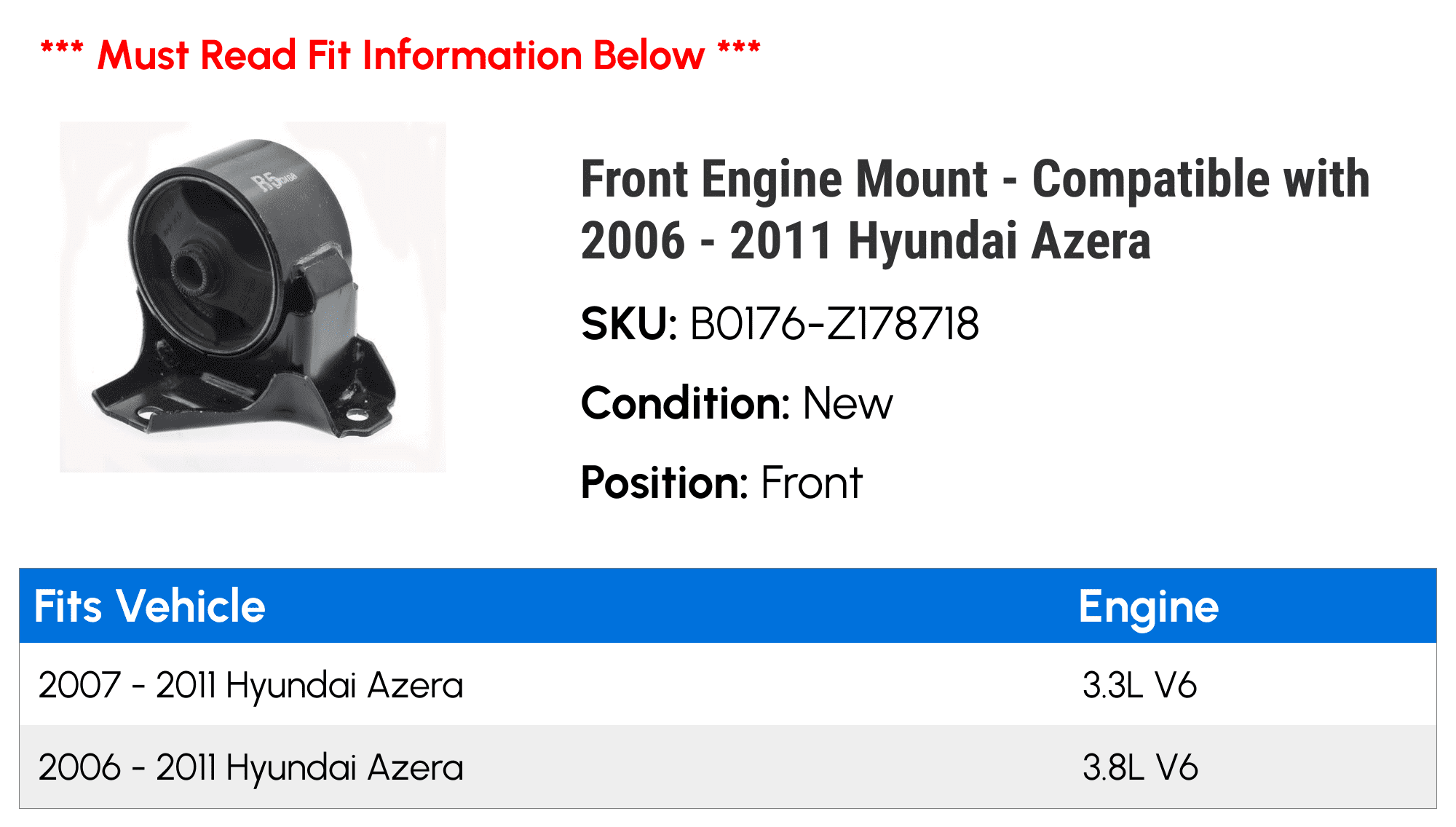Click the 'Engine' column header
The width and height of the screenshot is (1456, 827).
tap(1148, 606)
